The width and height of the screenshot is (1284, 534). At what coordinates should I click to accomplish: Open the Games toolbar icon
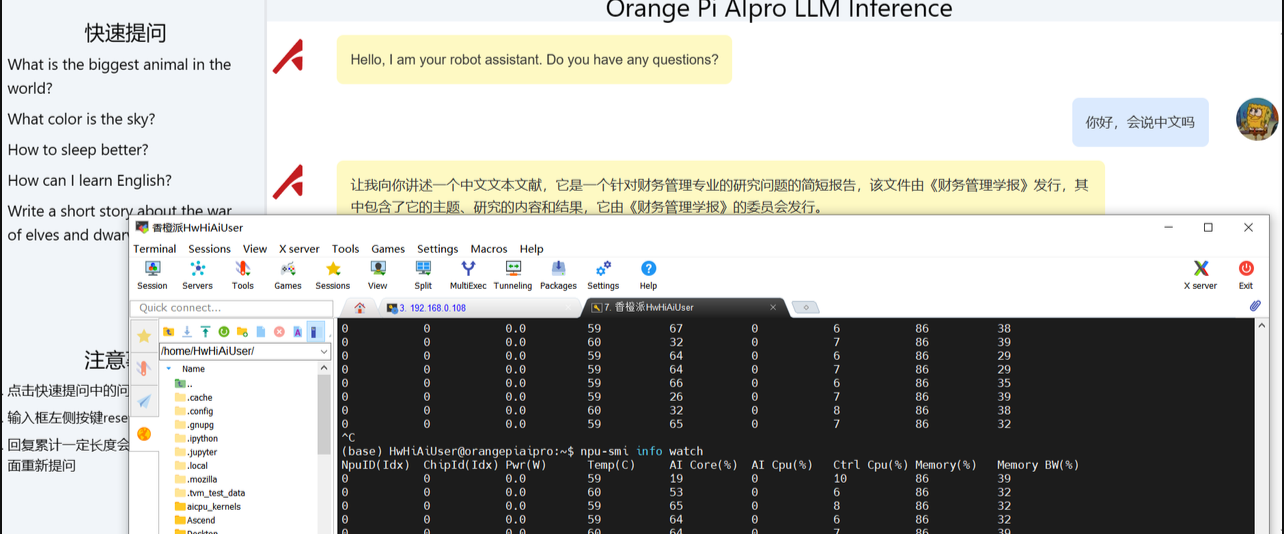coord(287,275)
